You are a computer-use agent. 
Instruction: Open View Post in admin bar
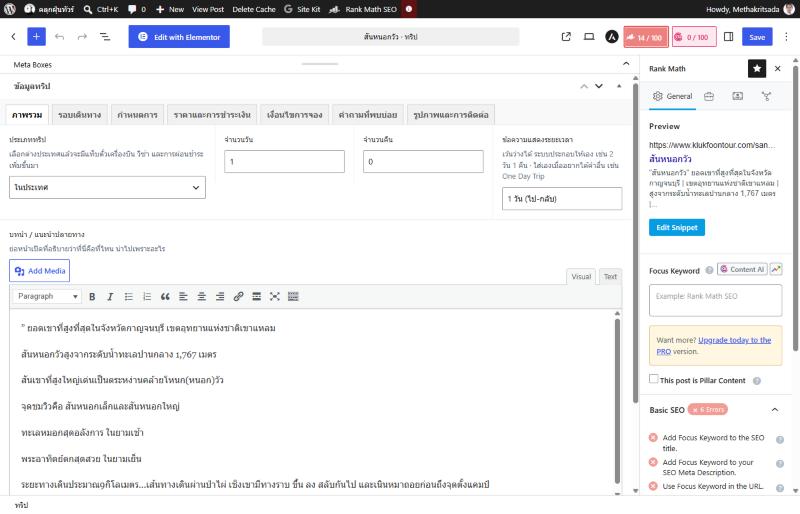tap(208, 9)
